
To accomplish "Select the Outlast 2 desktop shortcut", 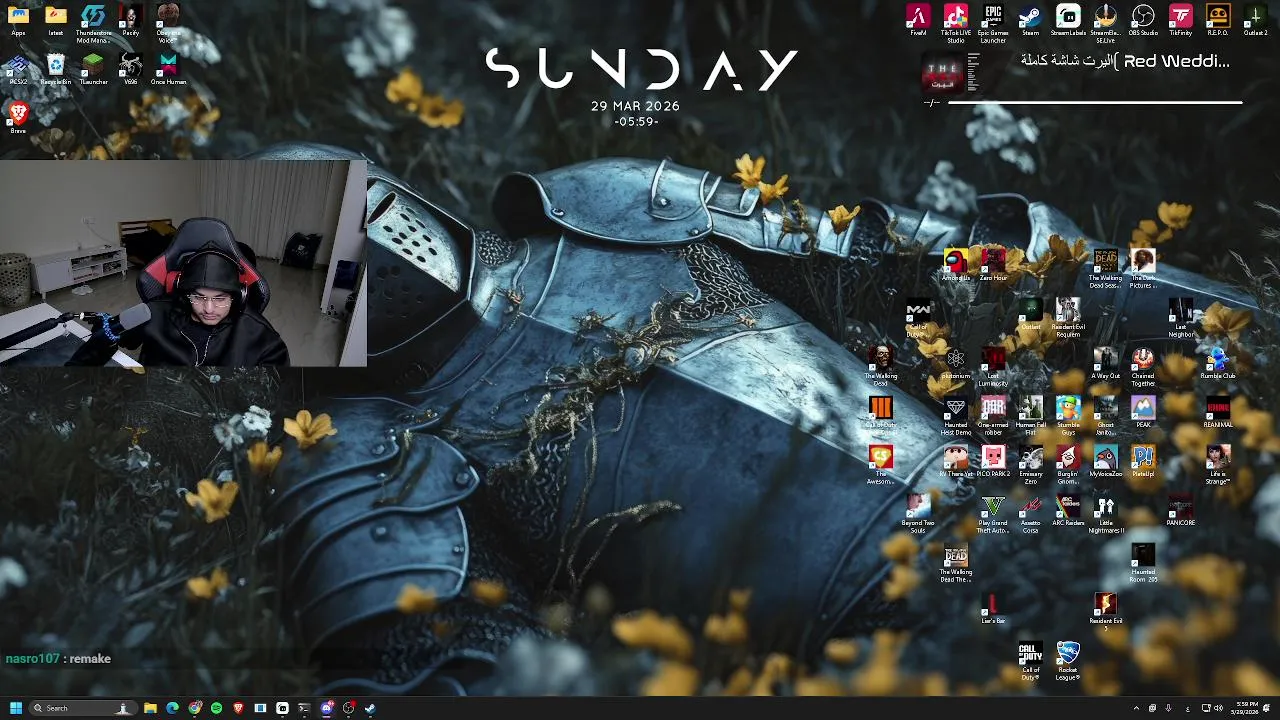I will (1255, 20).
